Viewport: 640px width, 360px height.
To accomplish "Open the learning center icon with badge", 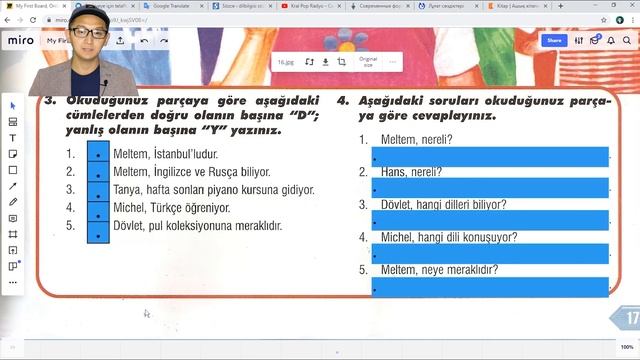I will [595, 40].
